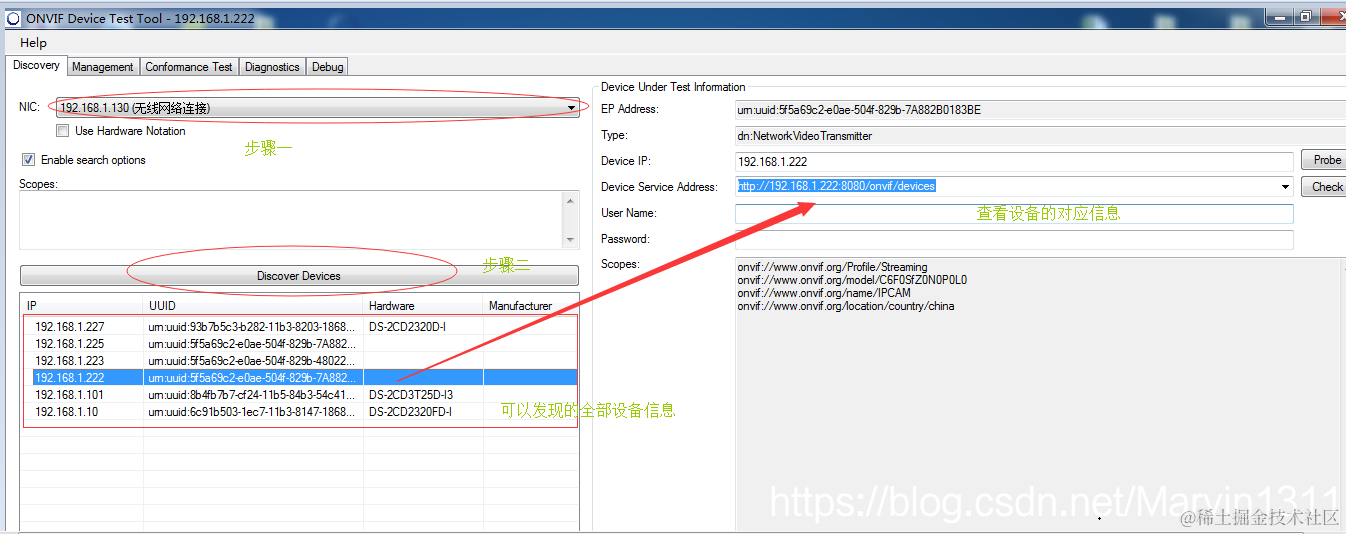Sort by Hardware column header
The image size is (1346, 534).
coord(423,306)
